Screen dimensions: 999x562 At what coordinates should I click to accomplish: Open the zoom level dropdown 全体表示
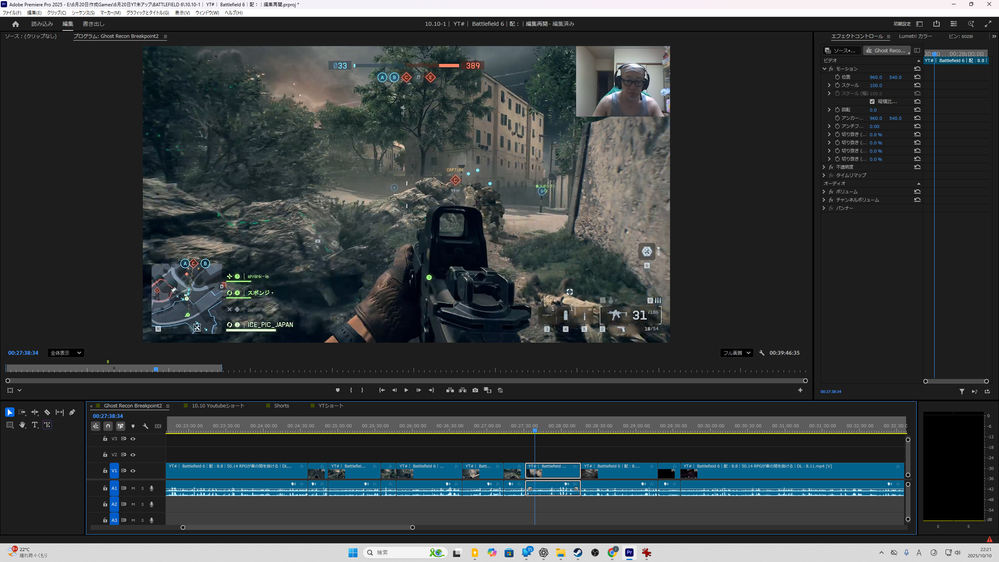pyautogui.click(x=66, y=353)
